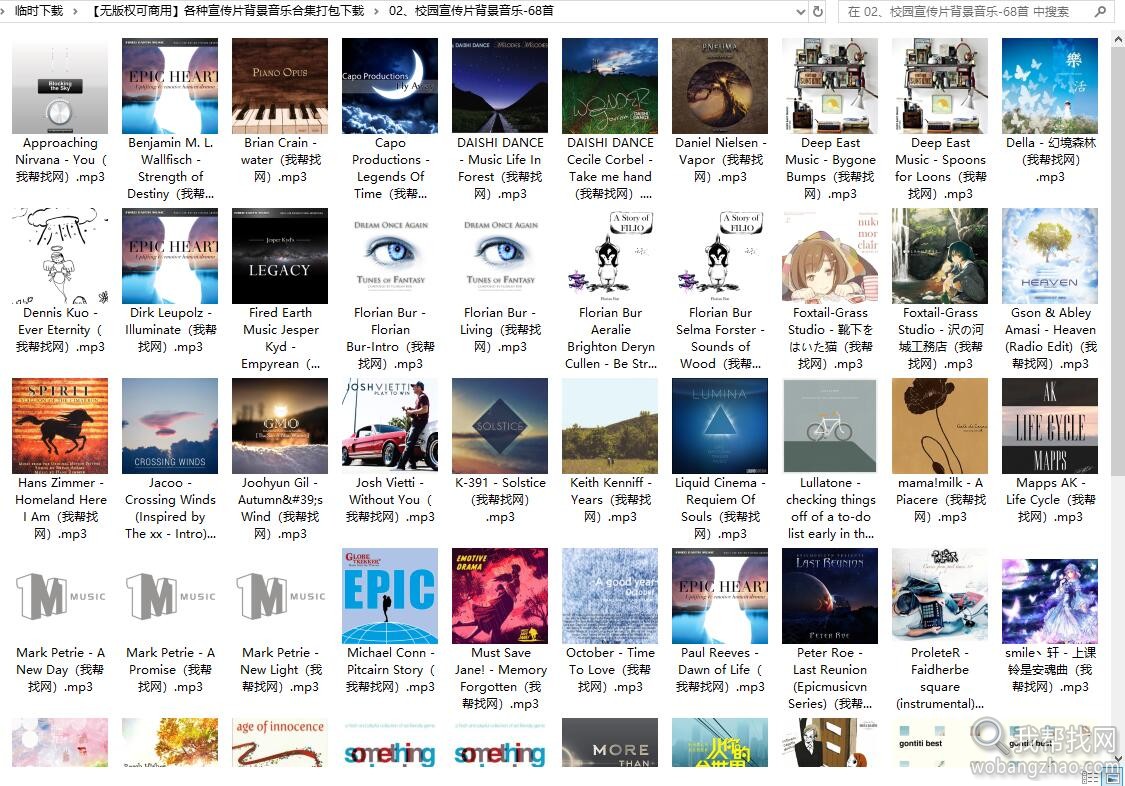Select the Approaching Nirvana - You thumbnail

click(60, 86)
